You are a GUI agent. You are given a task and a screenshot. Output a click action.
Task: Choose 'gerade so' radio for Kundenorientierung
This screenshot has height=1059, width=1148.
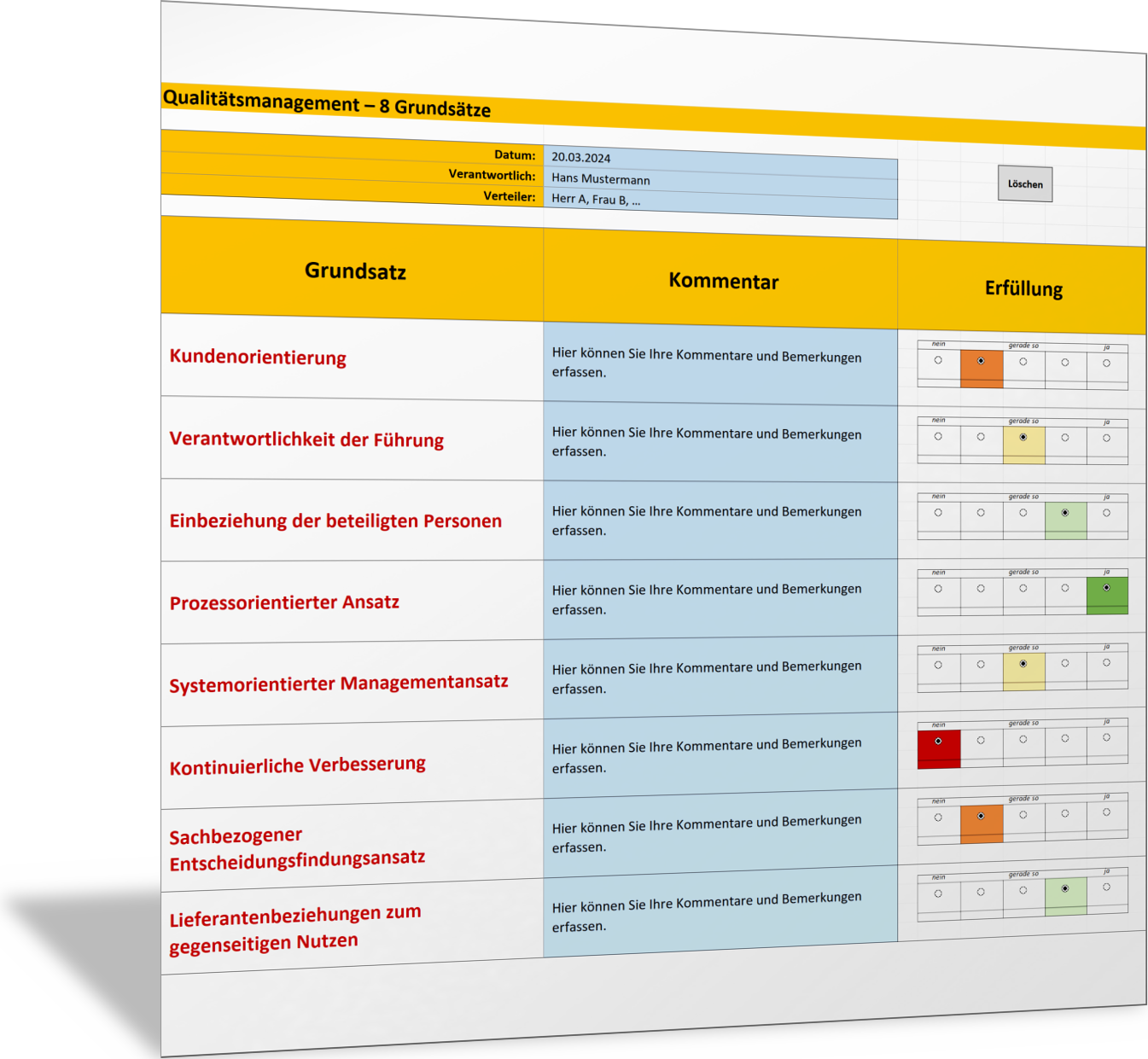(x=1023, y=362)
